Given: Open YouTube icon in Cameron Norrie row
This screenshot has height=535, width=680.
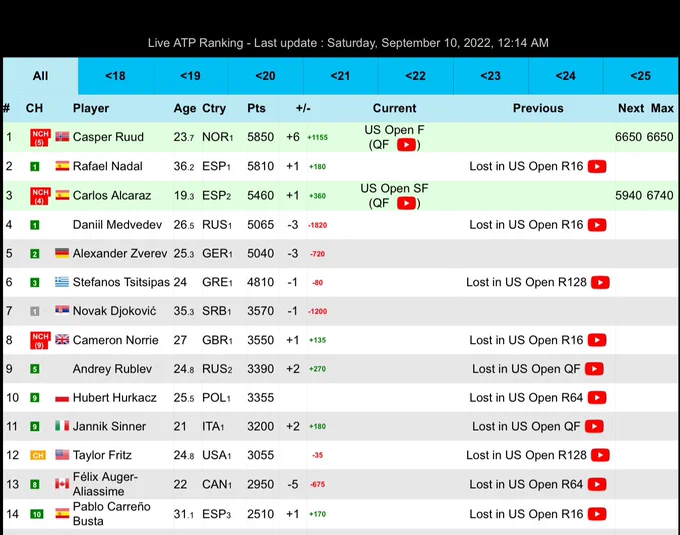Looking at the screenshot, I should 597,340.
